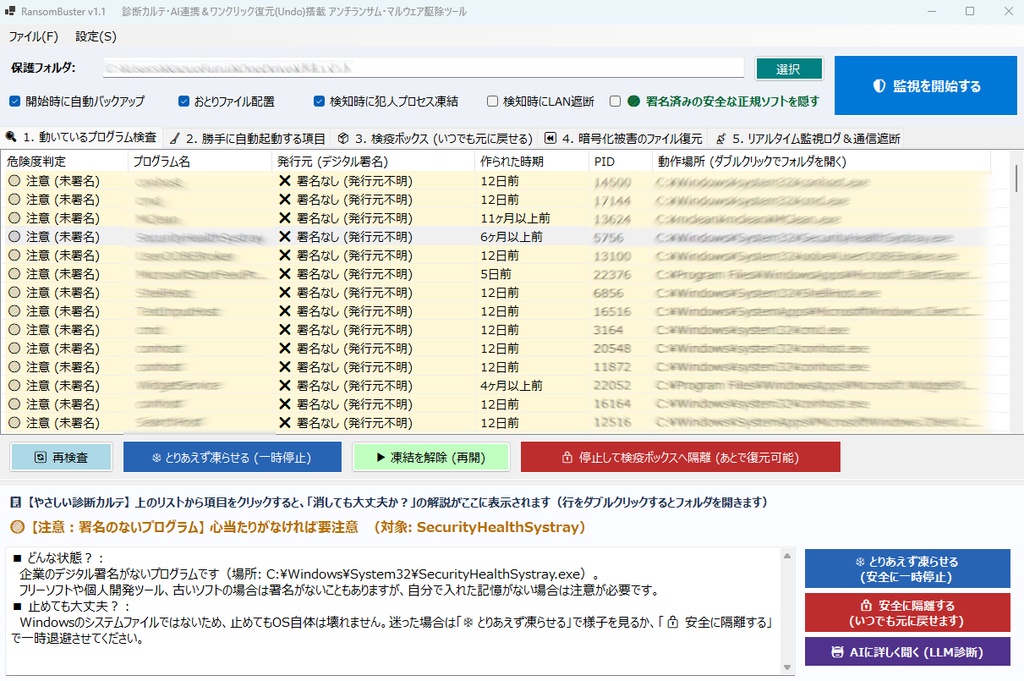Switch to tab 5. リアルタイム監視ログ＆通信遮断
The height and width of the screenshot is (681, 1024).
pyautogui.click(x=807, y=138)
